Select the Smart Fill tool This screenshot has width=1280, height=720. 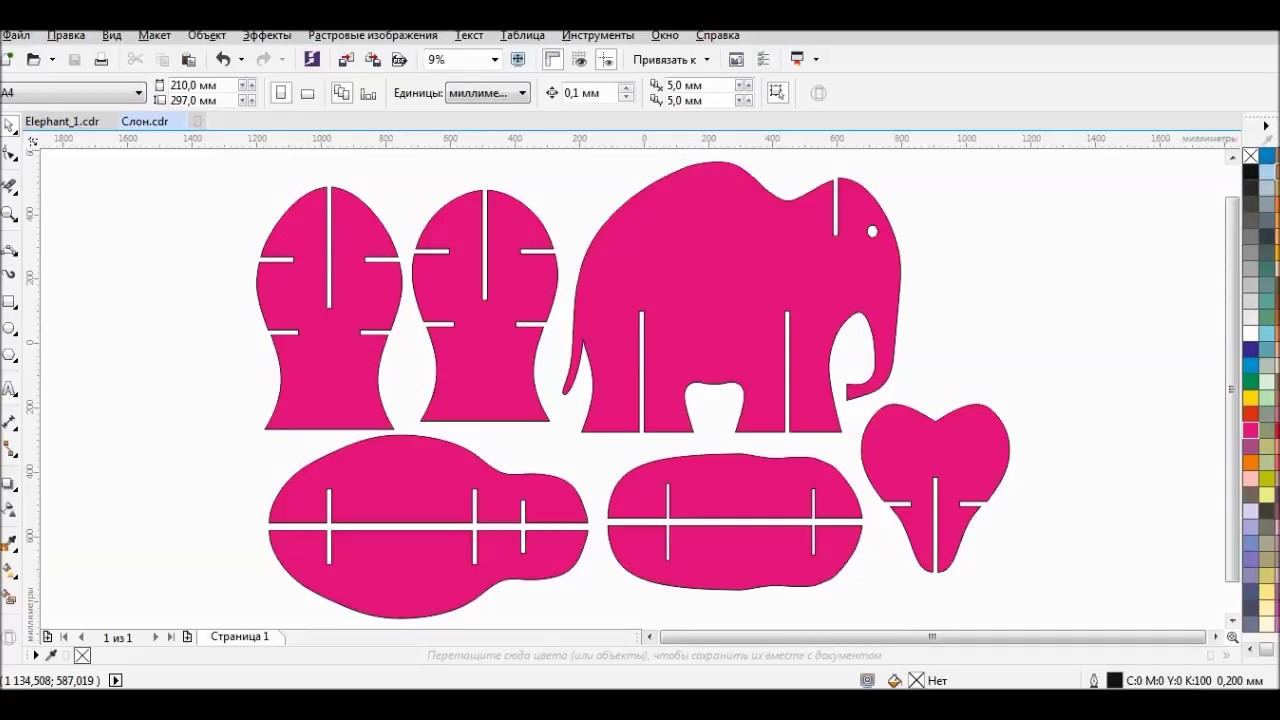pyautogui.click(x=10, y=598)
